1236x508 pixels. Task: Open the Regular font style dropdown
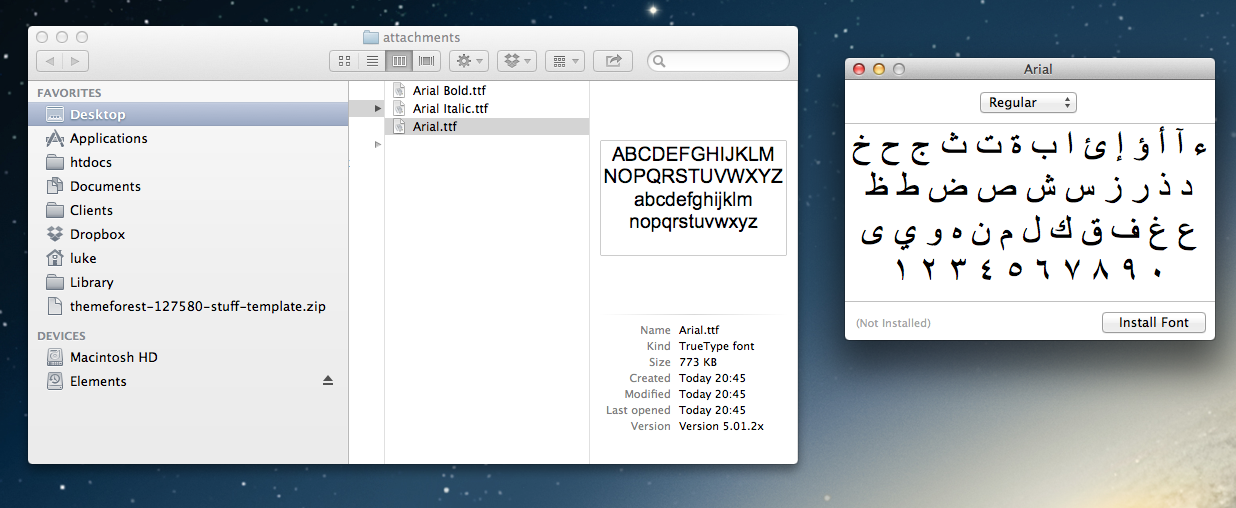coord(1027,102)
